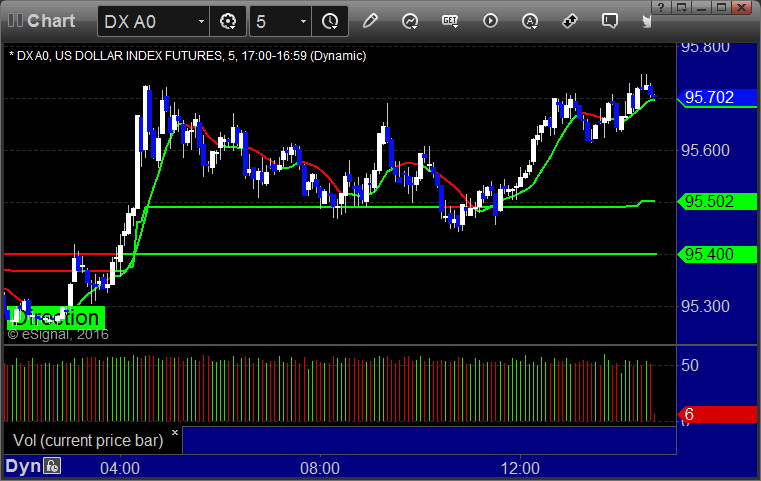Click the 95.300 price axis label
This screenshot has height=481, width=761.
pyautogui.click(x=705, y=306)
